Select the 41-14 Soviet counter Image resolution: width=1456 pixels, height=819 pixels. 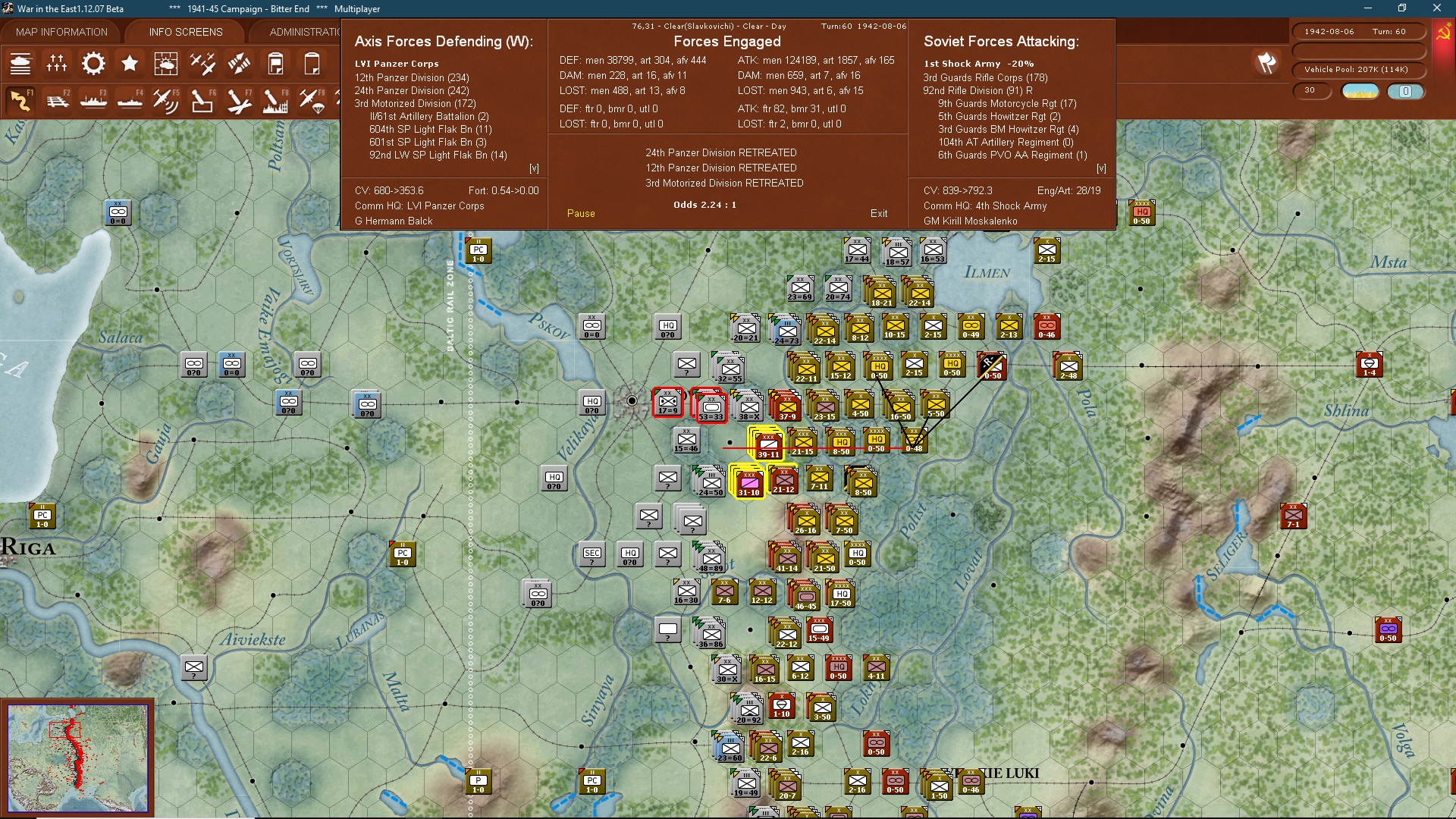pos(786,559)
